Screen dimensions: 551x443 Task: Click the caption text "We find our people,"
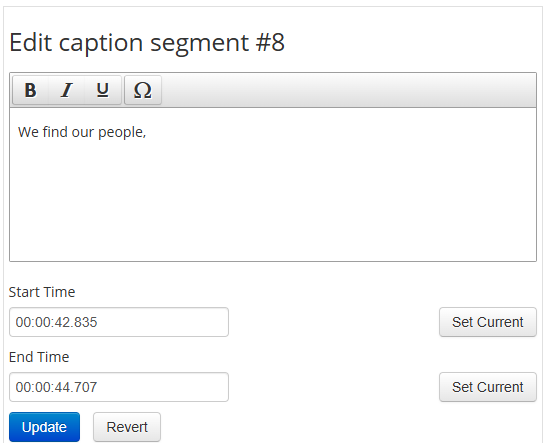[x=82, y=132]
